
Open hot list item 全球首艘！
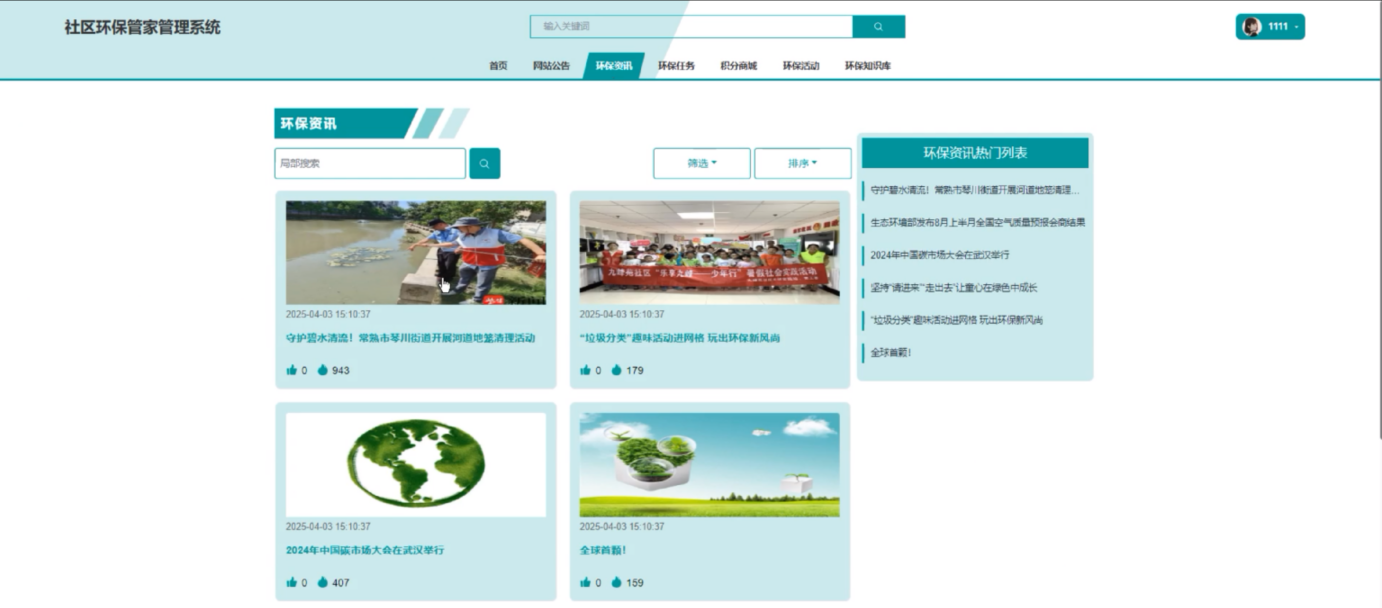pyautogui.click(x=890, y=352)
